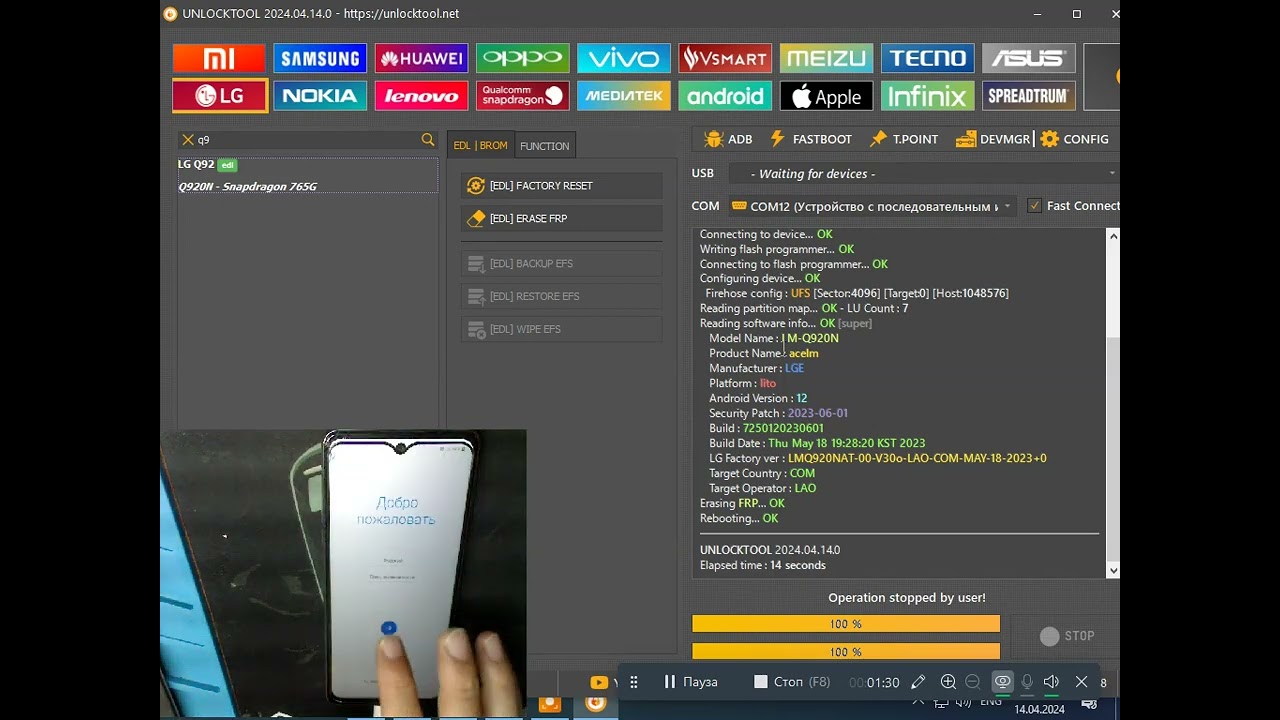Click [EDL] WIPE EFS
Screen dimensions: 1280x720
click(561, 329)
